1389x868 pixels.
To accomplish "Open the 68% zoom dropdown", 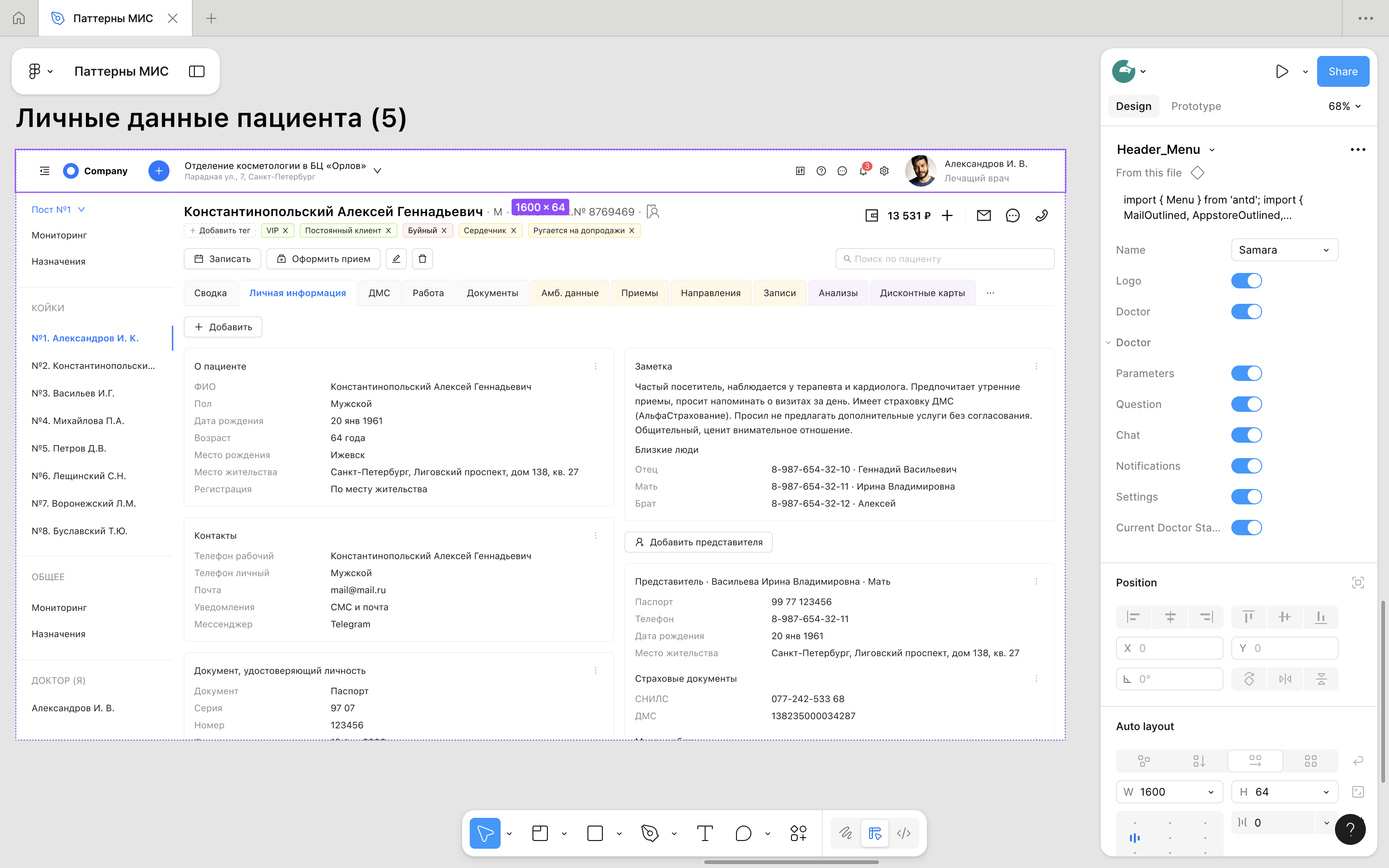I will [x=1344, y=106].
